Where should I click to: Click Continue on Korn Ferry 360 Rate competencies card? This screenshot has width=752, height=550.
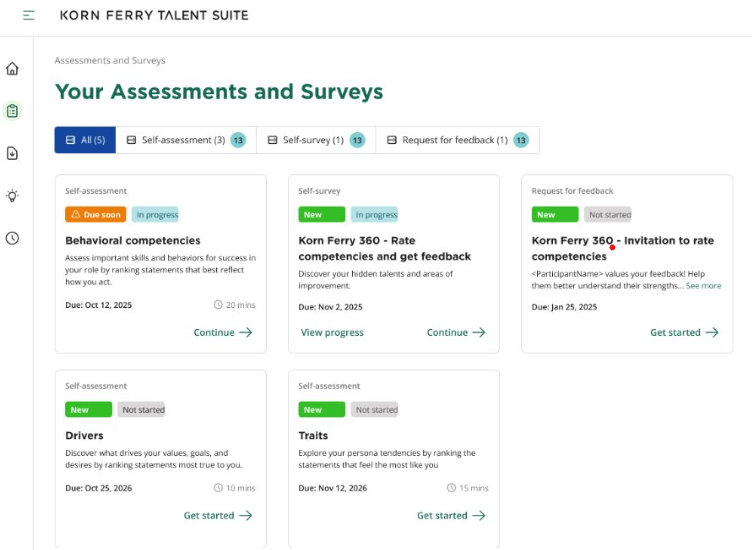pyautogui.click(x=456, y=332)
